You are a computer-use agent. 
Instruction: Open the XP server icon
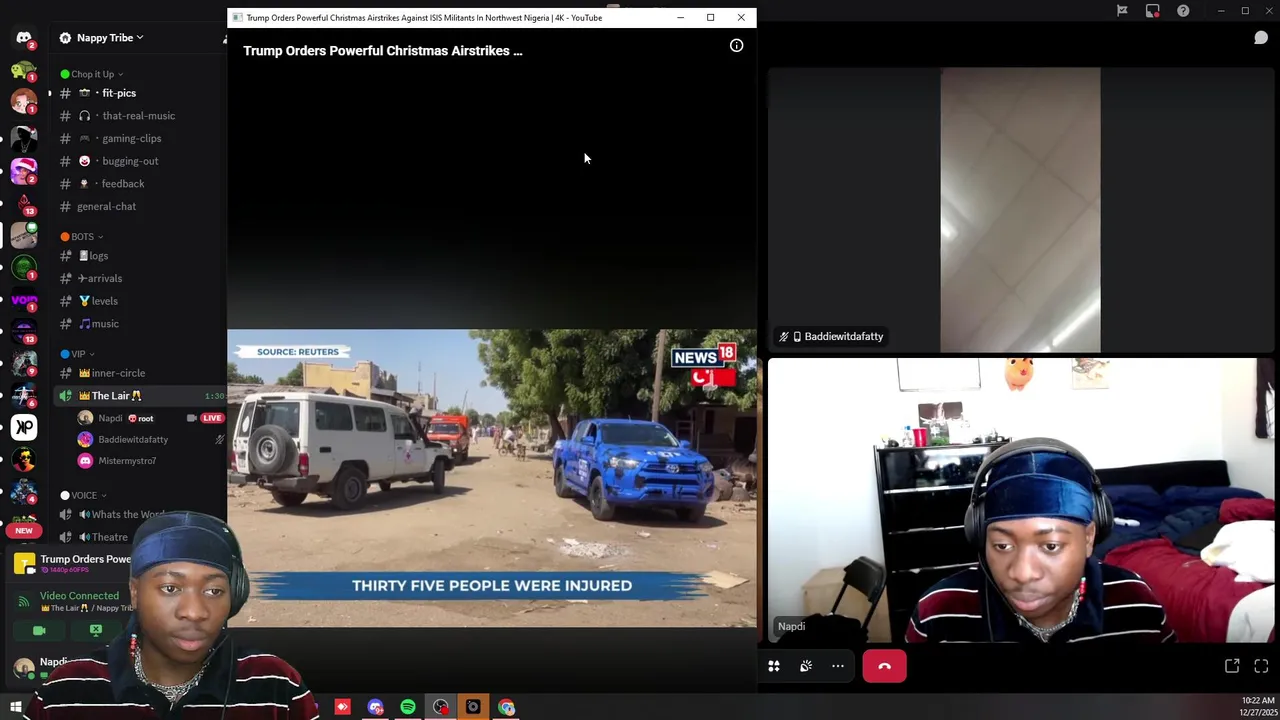click(x=23, y=427)
